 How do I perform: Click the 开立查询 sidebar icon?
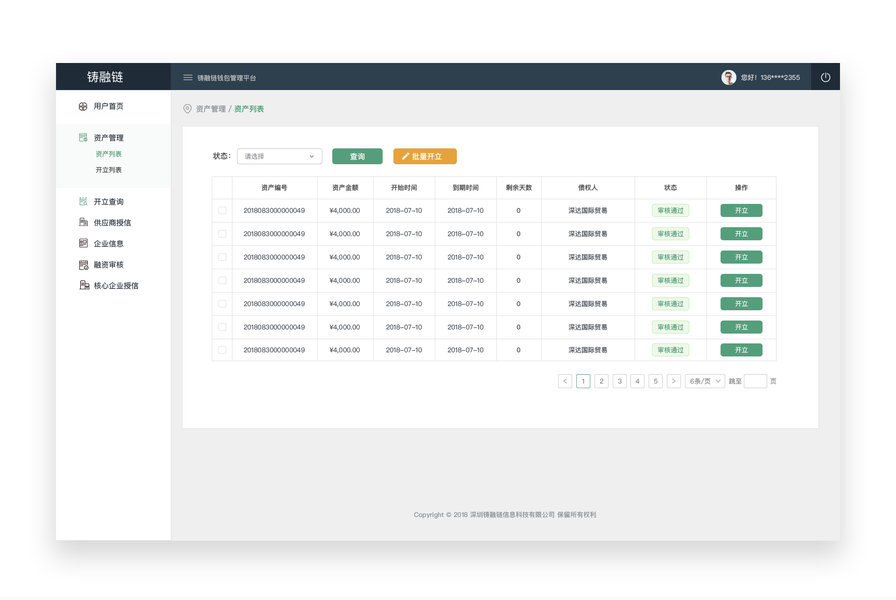coord(83,201)
